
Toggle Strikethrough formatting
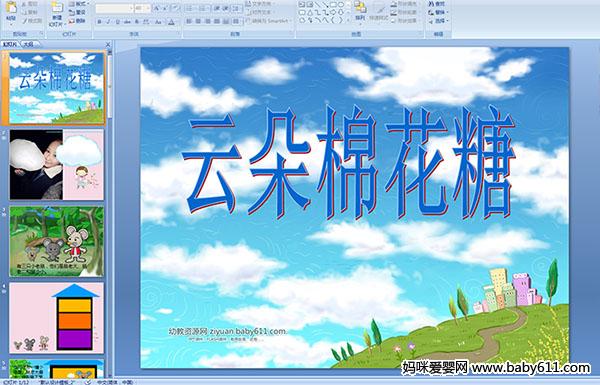[127, 22]
